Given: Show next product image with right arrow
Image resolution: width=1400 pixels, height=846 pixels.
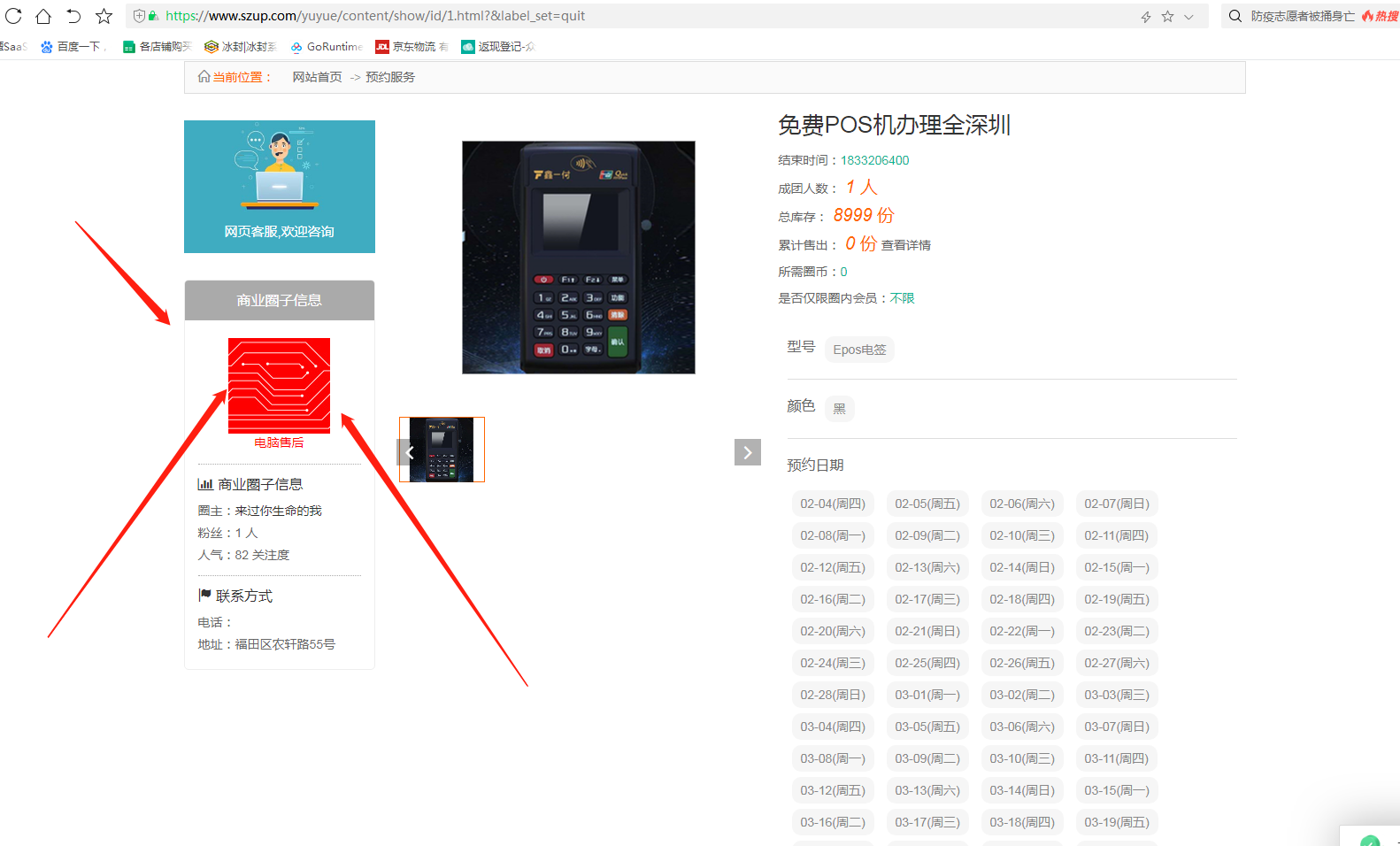Looking at the screenshot, I should (747, 452).
